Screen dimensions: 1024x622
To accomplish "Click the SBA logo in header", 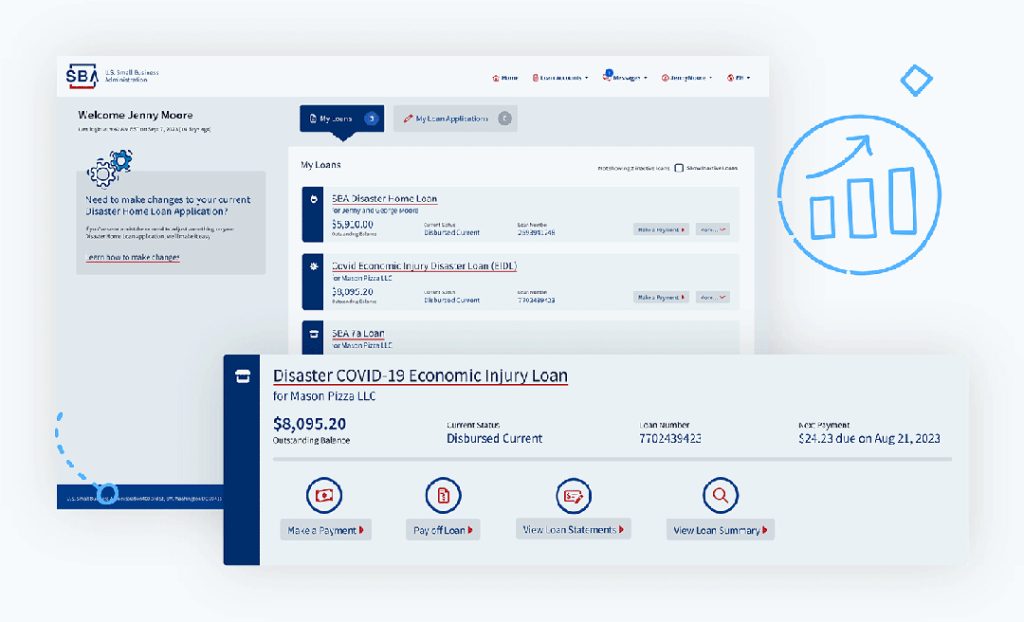I will click(x=82, y=76).
